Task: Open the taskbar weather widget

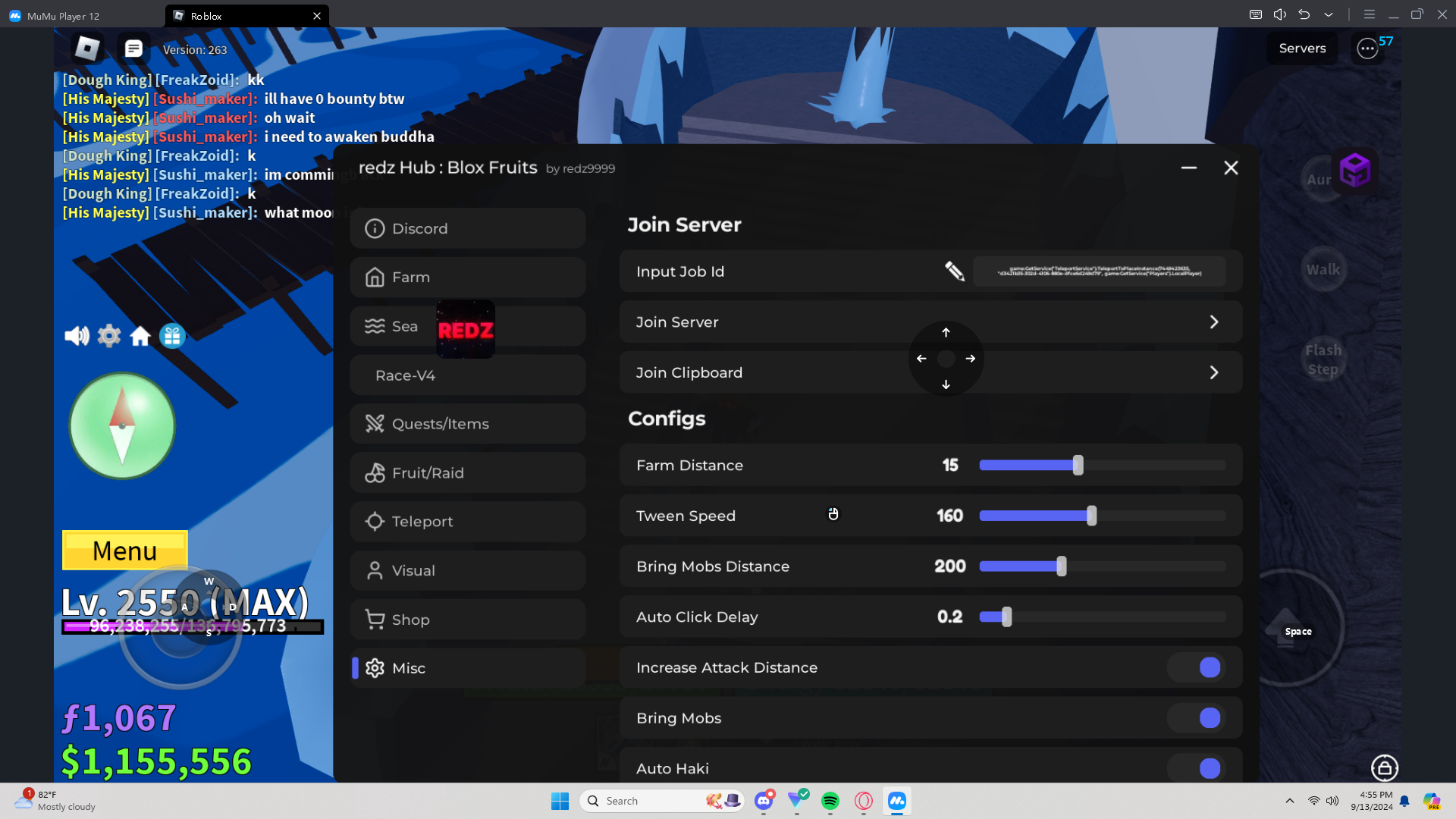Action: click(55, 801)
